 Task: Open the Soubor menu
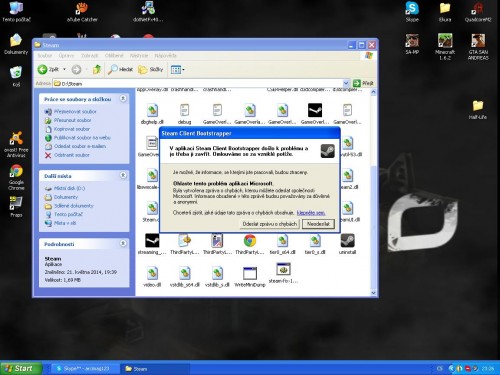pyautogui.click(x=44, y=55)
